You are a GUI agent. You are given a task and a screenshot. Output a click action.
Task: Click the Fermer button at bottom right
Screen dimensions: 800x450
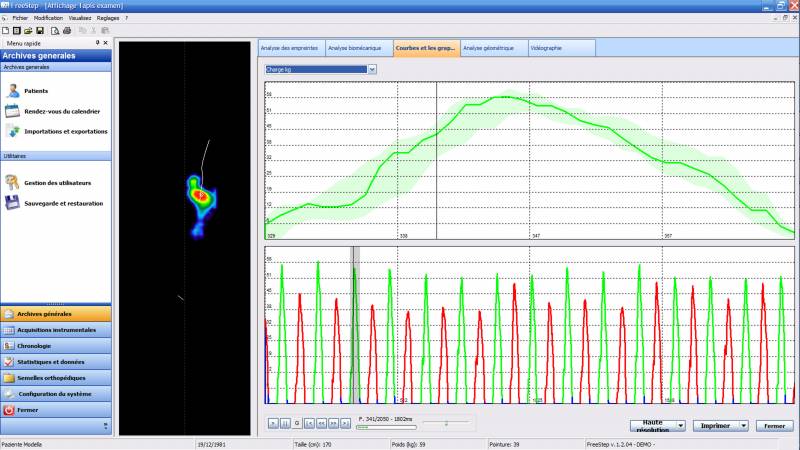tap(774, 425)
